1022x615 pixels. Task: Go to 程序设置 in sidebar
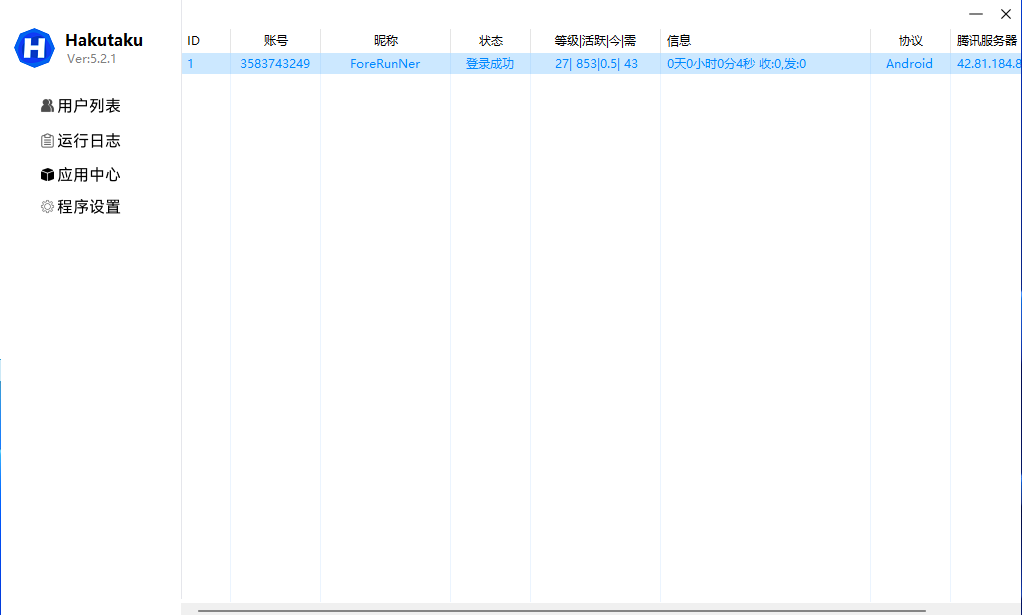click(88, 207)
